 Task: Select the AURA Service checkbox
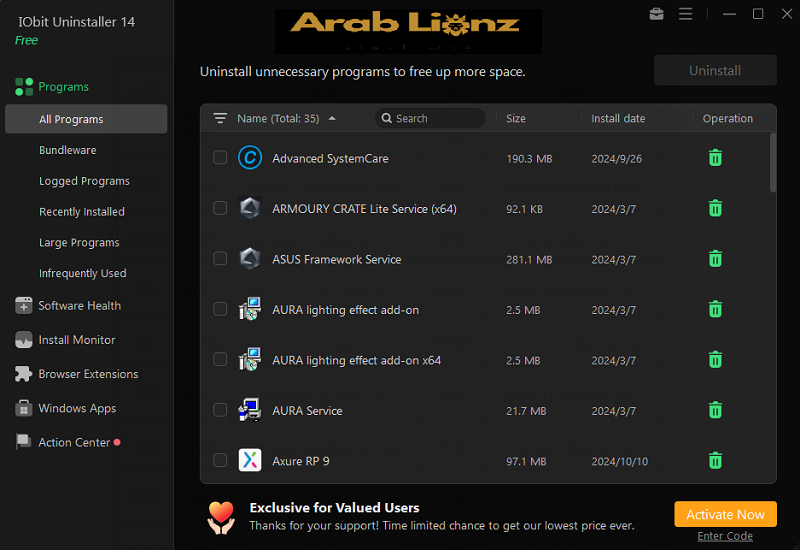click(x=220, y=410)
